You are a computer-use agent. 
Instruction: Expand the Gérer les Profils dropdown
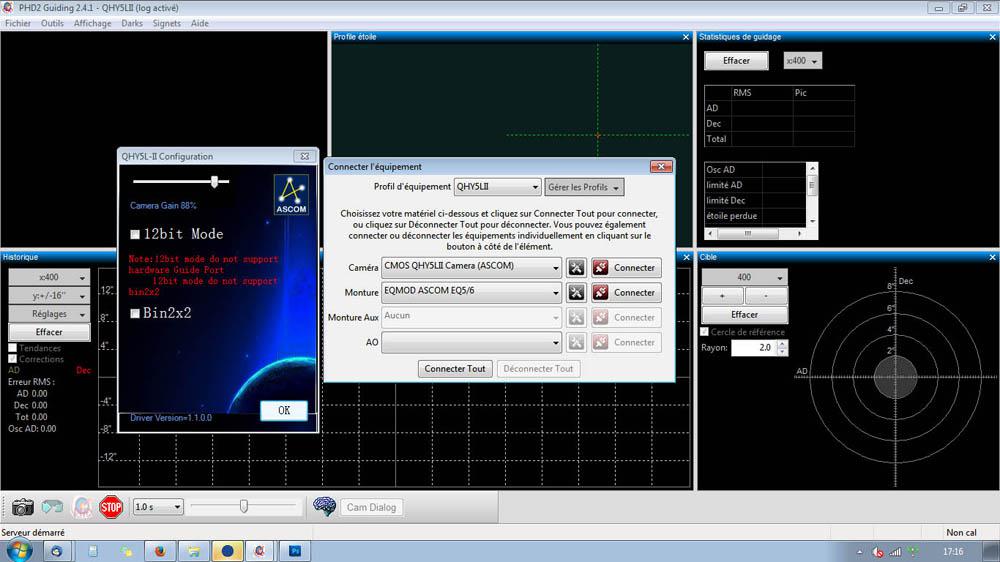(x=584, y=187)
